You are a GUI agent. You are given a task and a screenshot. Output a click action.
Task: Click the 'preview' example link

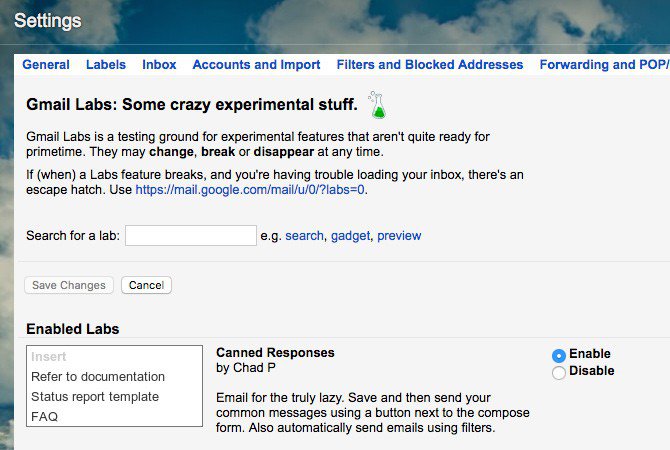click(x=399, y=235)
